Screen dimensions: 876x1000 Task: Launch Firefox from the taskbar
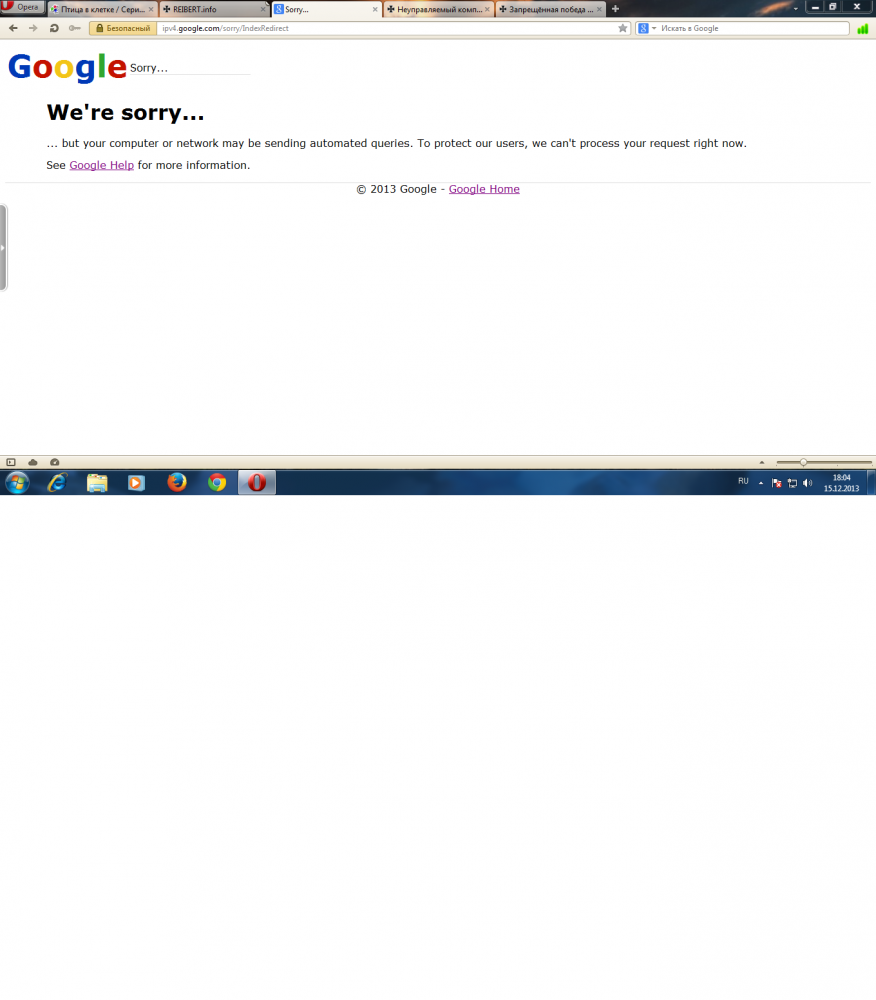(177, 483)
